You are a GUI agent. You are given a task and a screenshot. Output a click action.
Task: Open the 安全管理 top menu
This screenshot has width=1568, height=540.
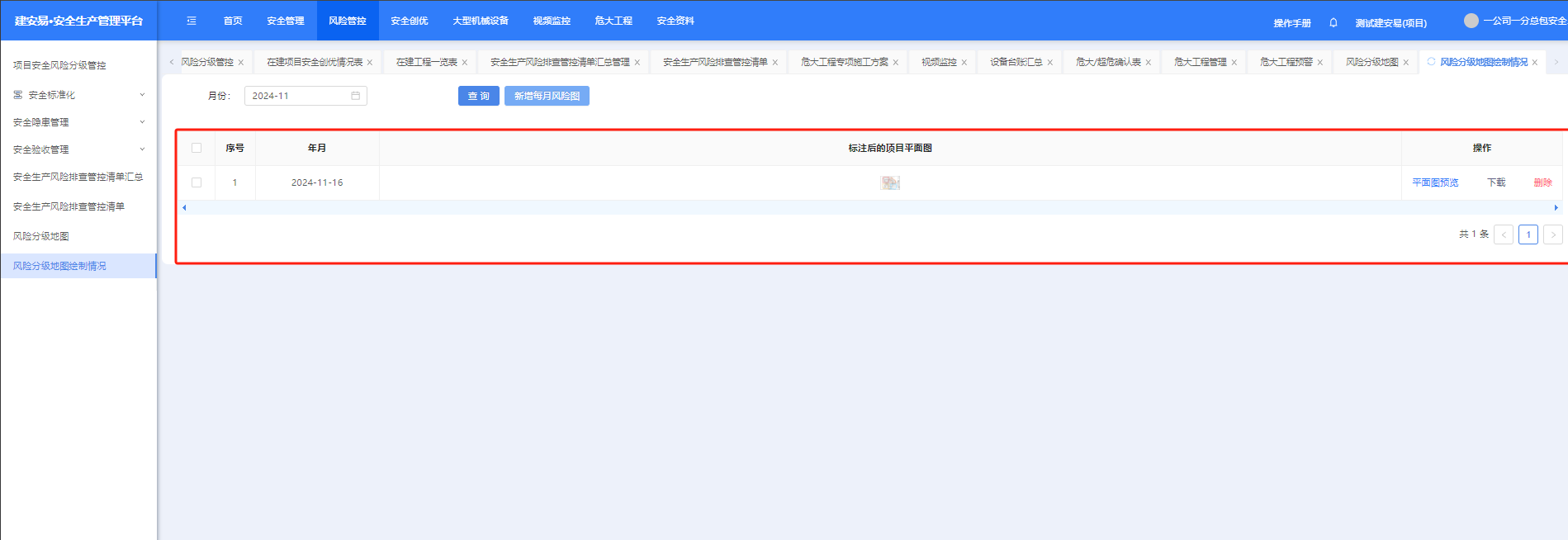click(x=285, y=21)
